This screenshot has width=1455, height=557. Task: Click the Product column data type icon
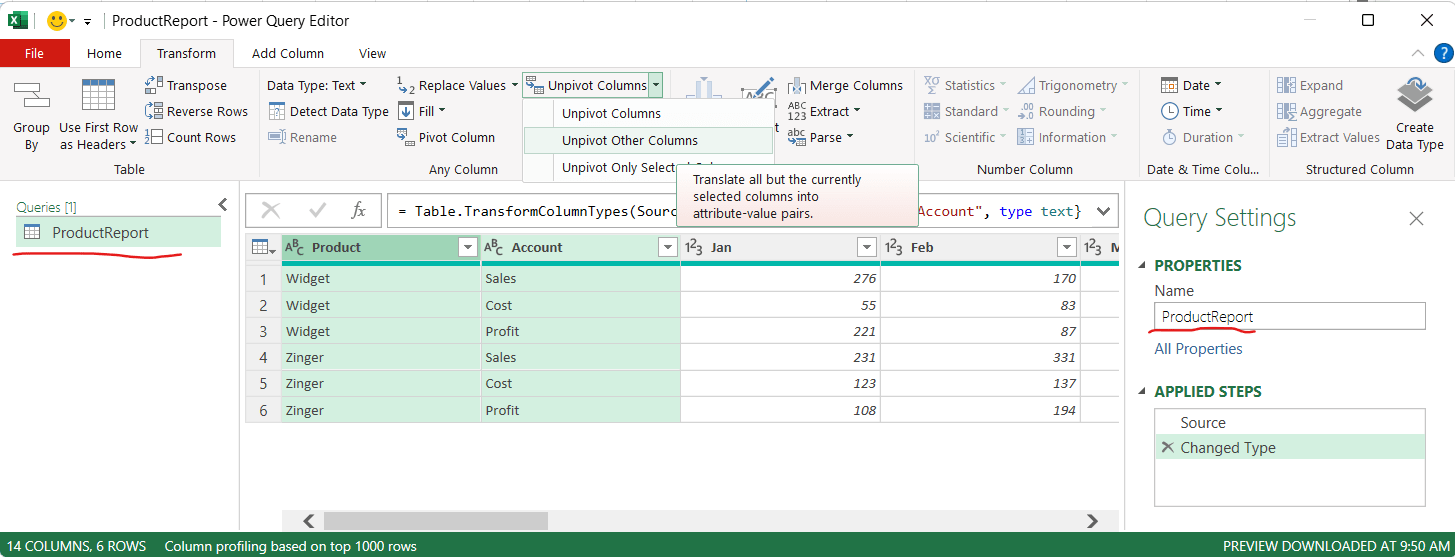295,247
